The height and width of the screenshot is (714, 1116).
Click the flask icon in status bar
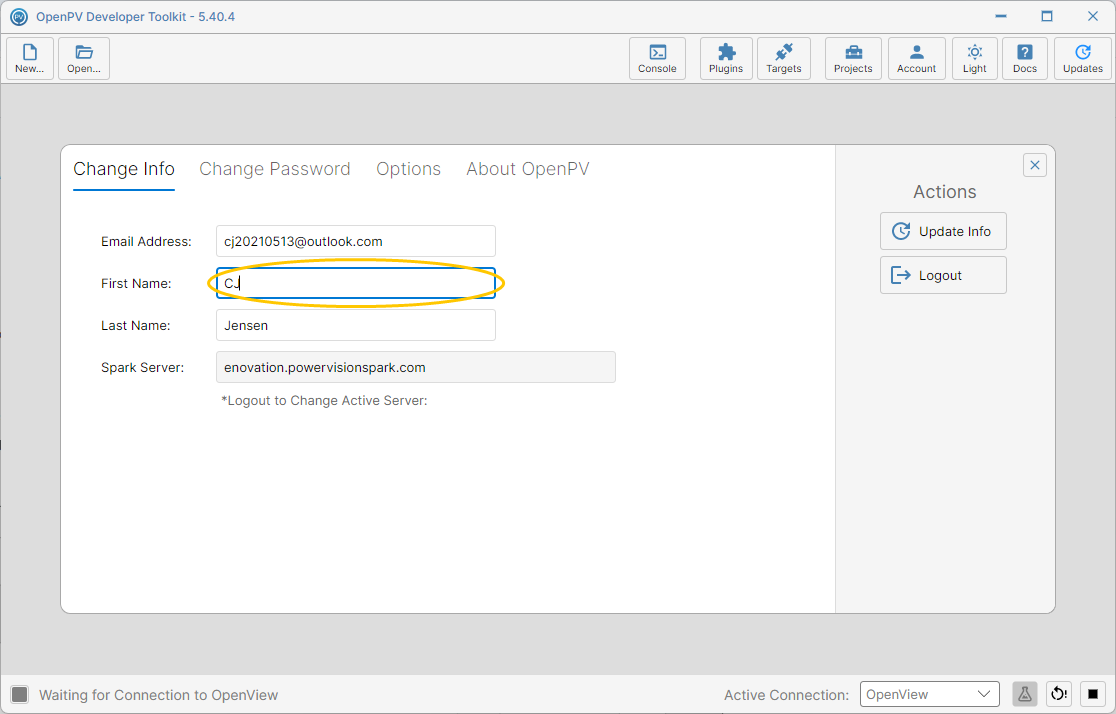point(1025,694)
